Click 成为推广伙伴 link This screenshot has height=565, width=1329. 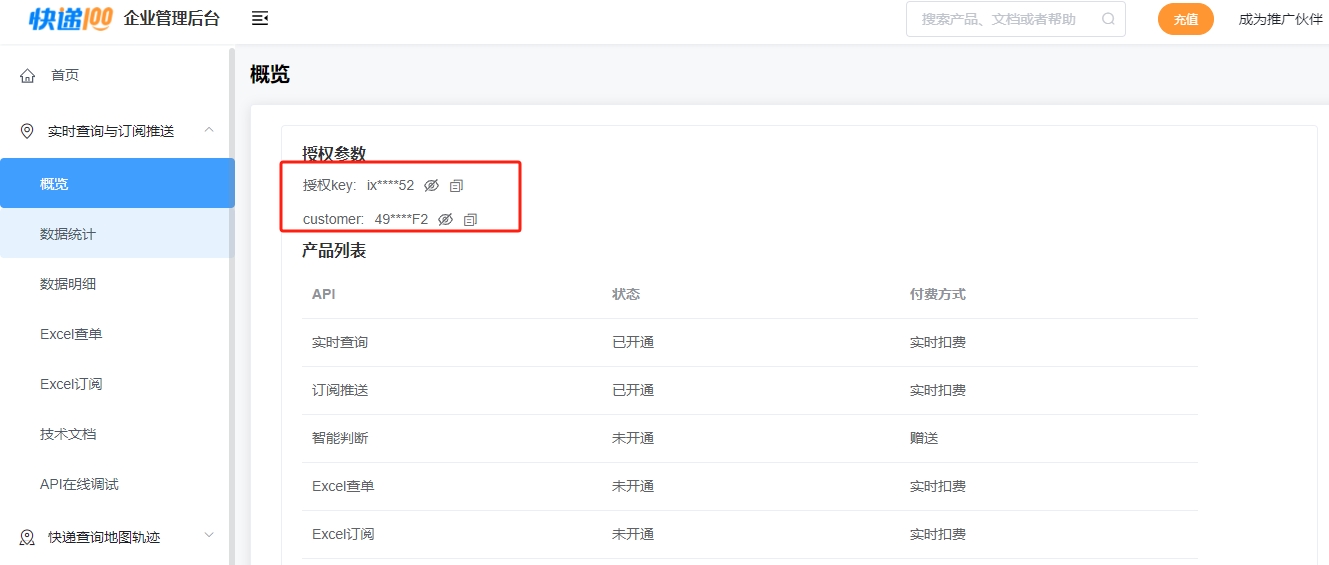(1281, 19)
